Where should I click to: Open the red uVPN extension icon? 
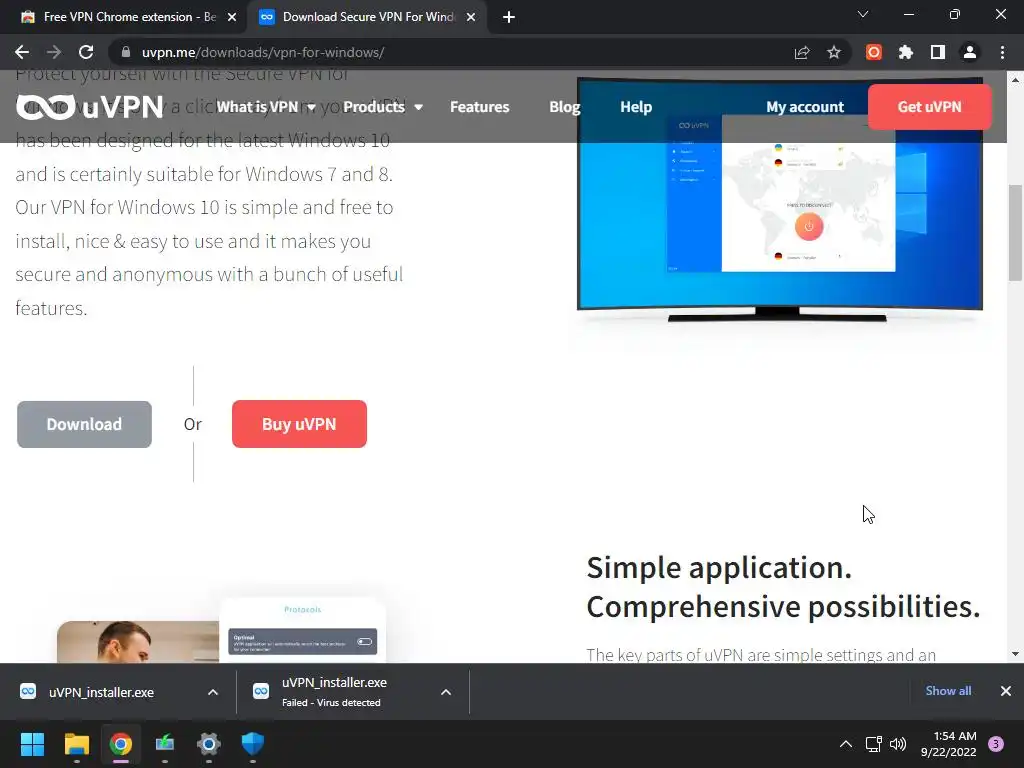click(874, 52)
